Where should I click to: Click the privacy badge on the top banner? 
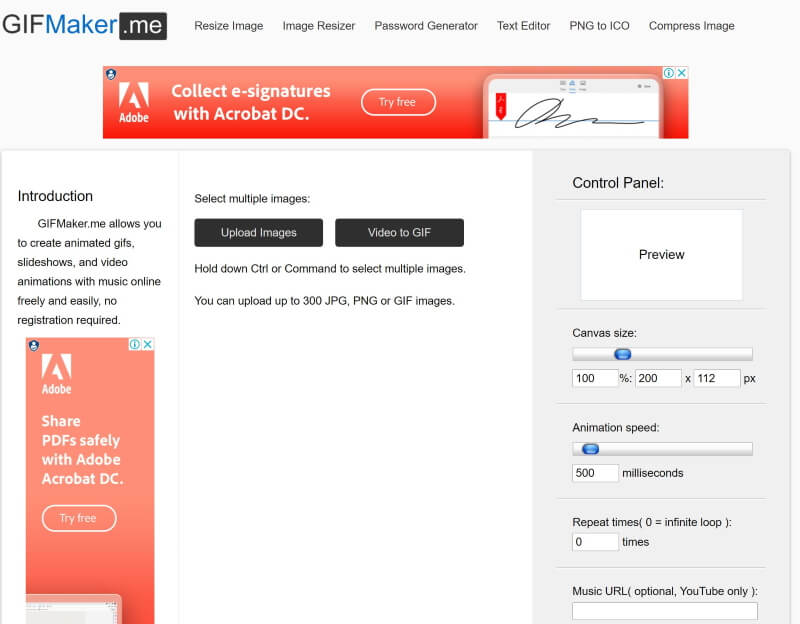[x=111, y=74]
